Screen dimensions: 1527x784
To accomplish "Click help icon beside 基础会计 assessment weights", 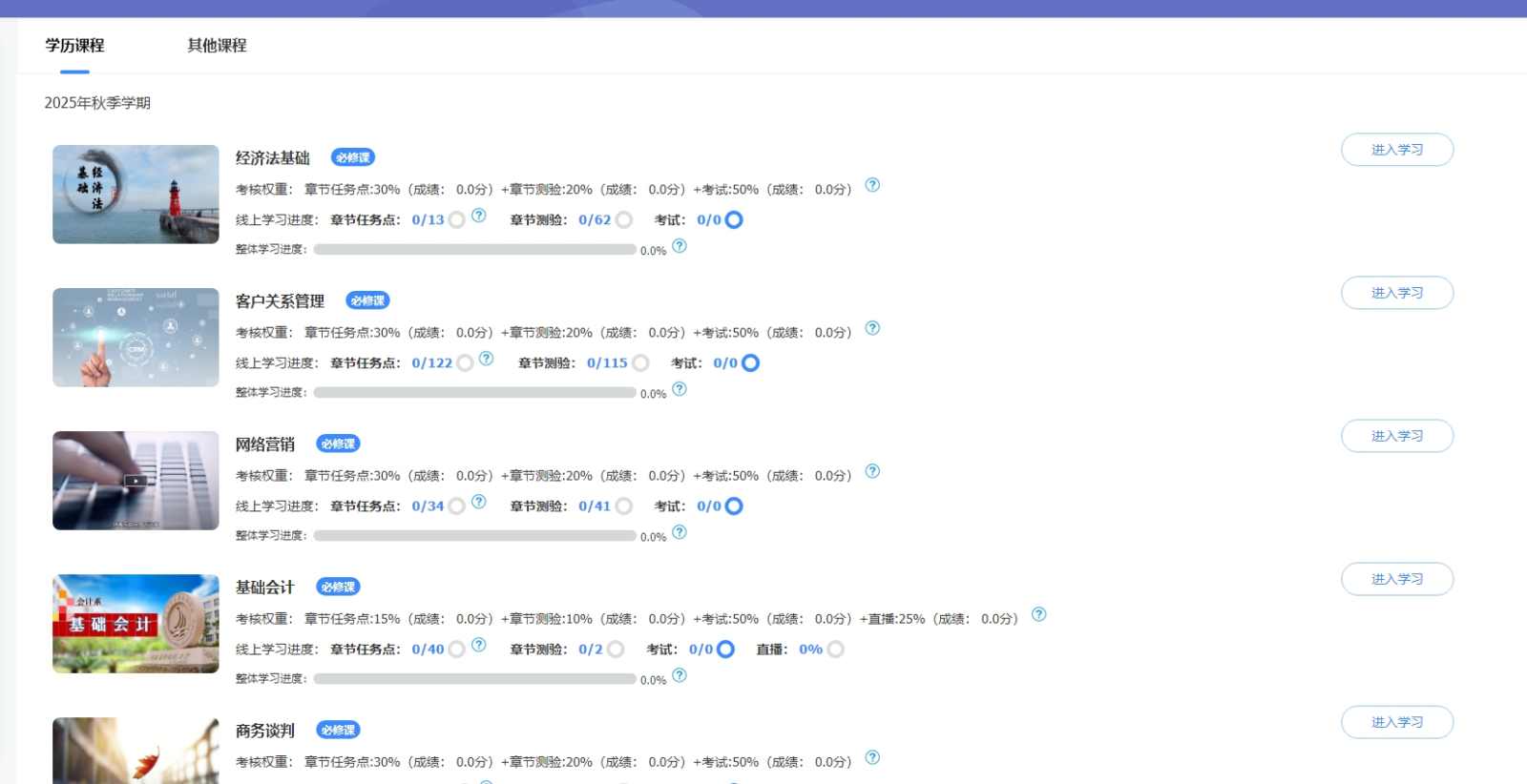I will [1039, 614].
